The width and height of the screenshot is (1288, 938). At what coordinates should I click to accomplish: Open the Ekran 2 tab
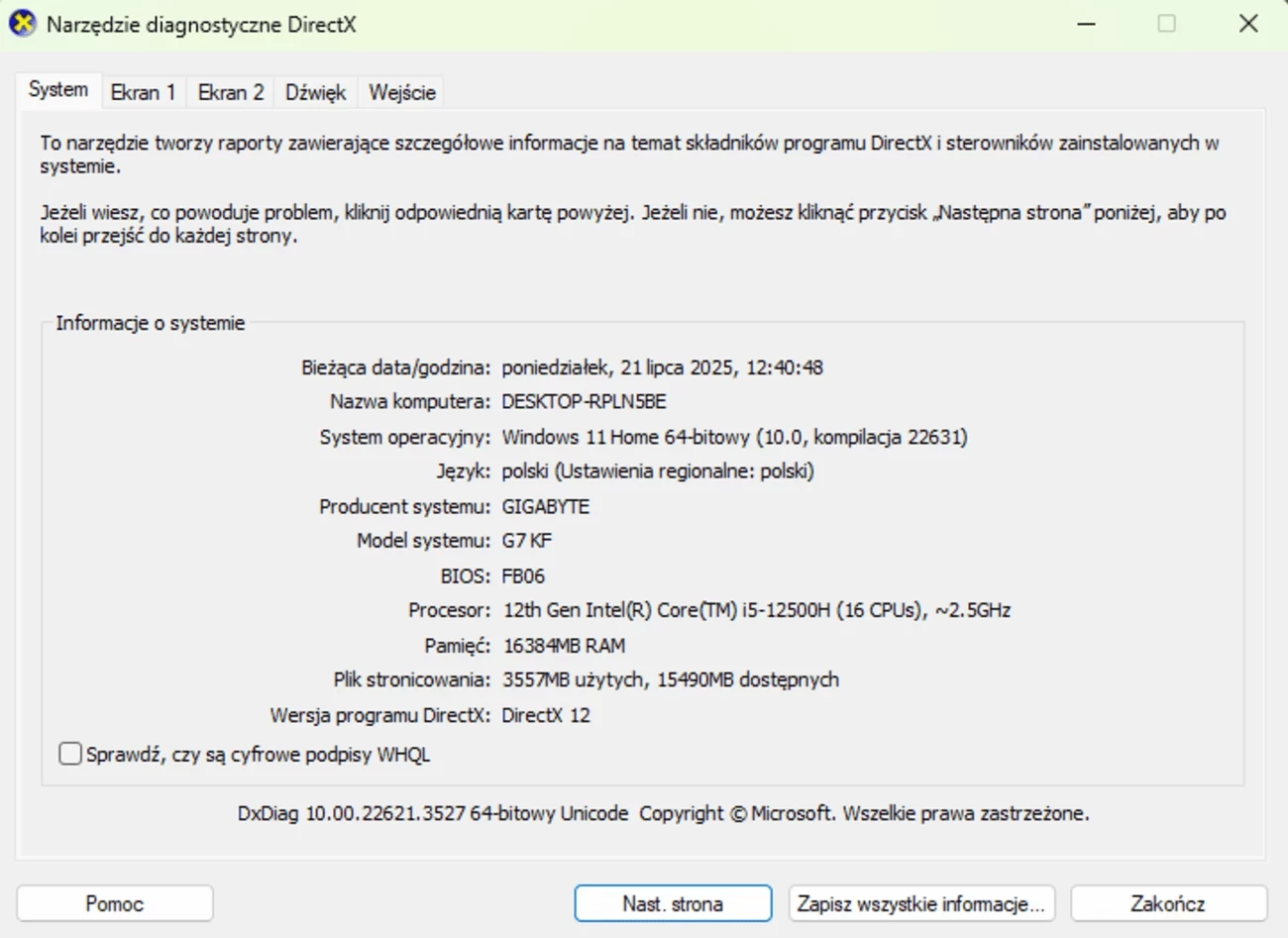tap(231, 92)
